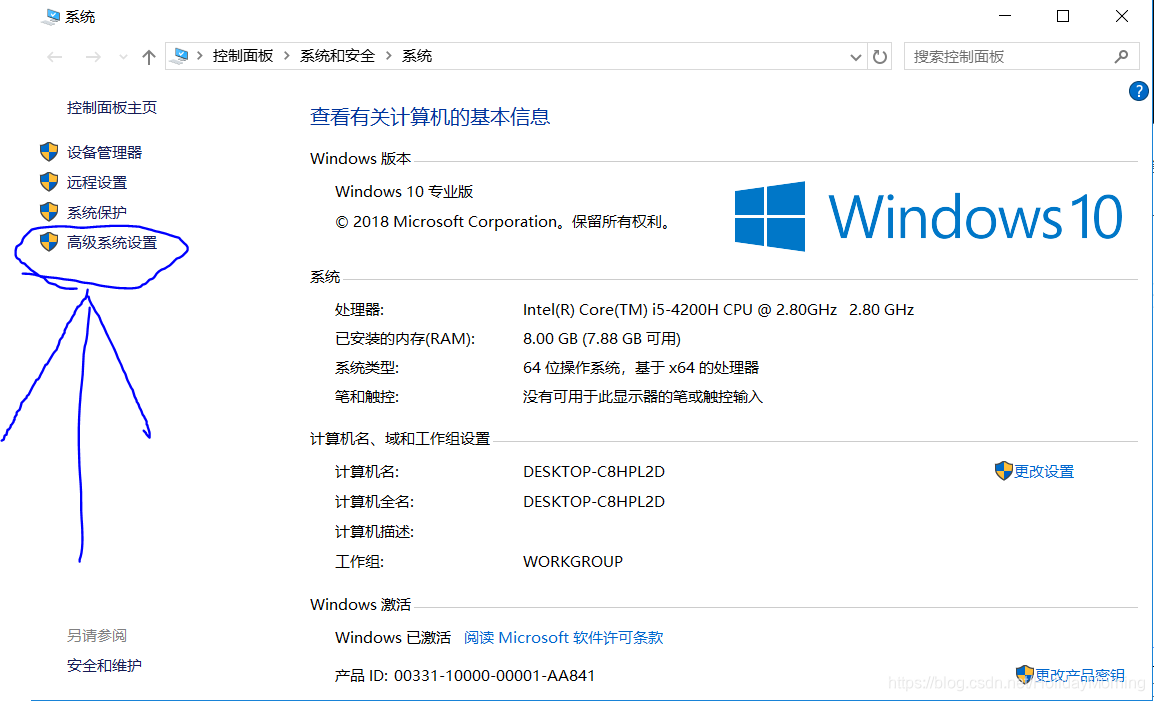Viewport: 1154px width, 701px height.
Task: Select 控制面板 breadcrumb in address bar
Action: 243,56
